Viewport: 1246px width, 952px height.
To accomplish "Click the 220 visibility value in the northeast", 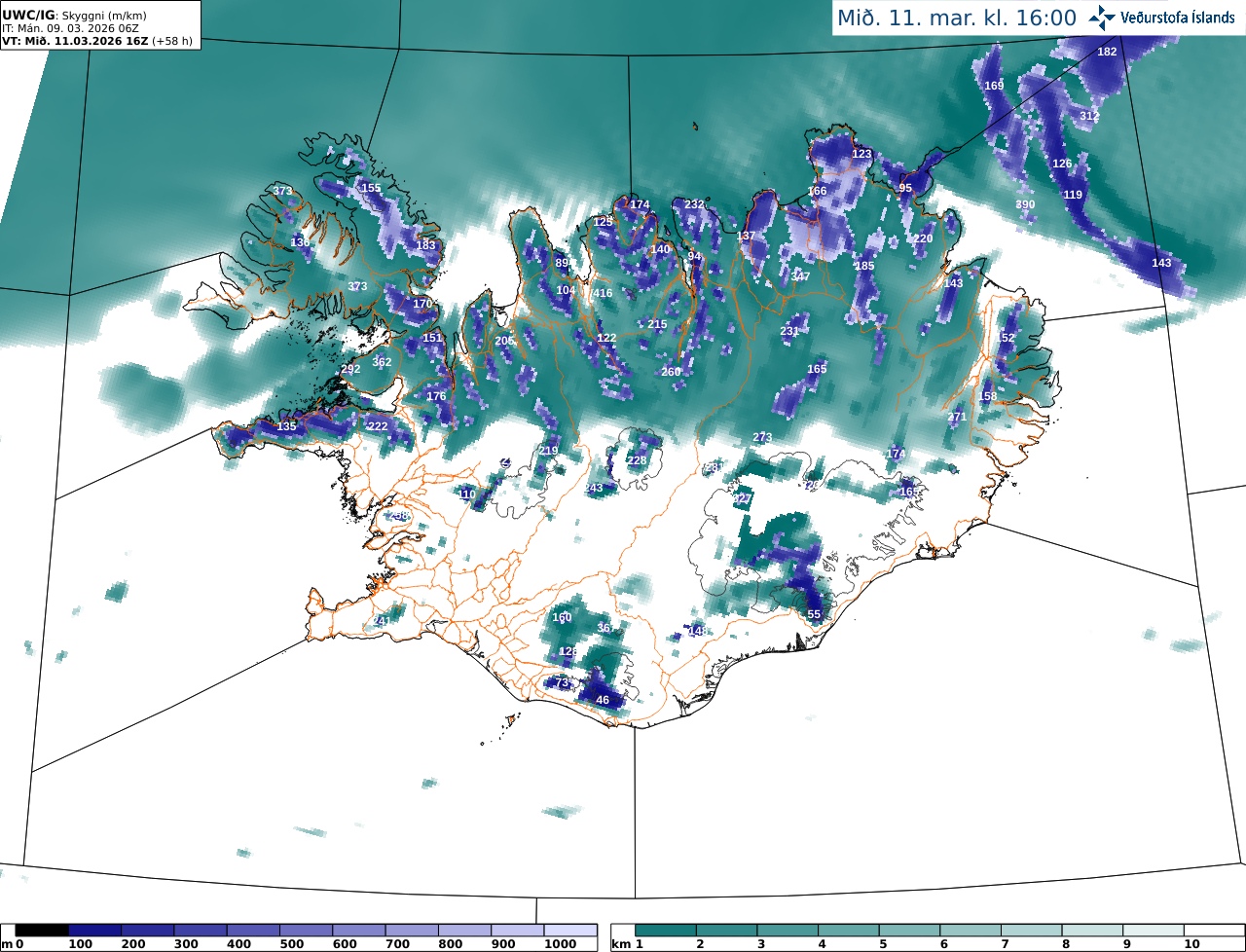I will [x=923, y=238].
